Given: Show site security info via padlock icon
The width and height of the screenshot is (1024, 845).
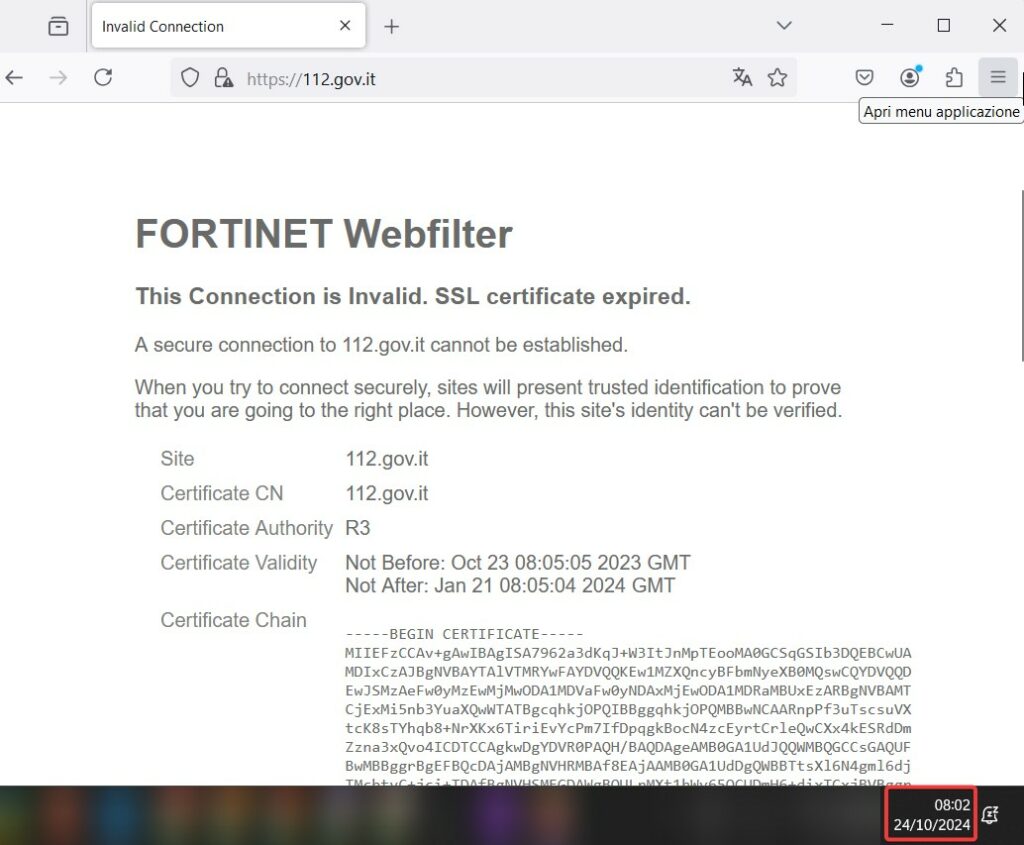Looking at the screenshot, I should coord(223,78).
